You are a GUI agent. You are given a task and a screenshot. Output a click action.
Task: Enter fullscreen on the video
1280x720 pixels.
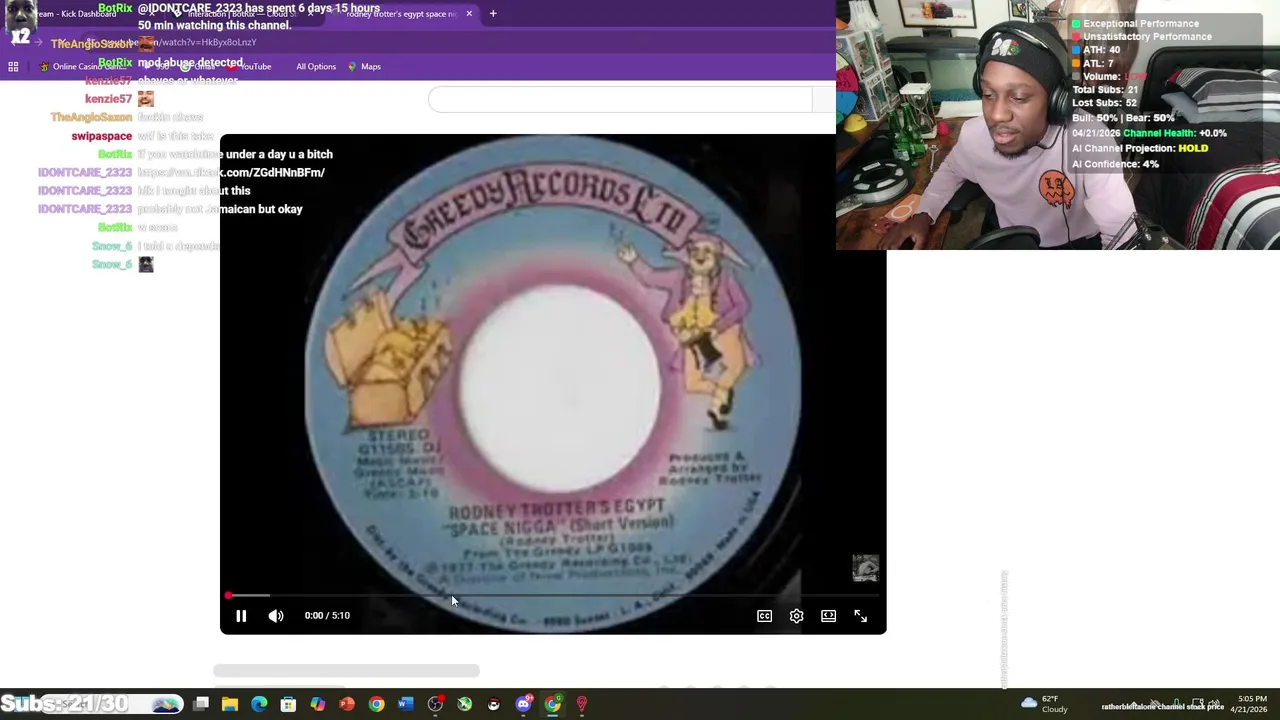tap(860, 616)
